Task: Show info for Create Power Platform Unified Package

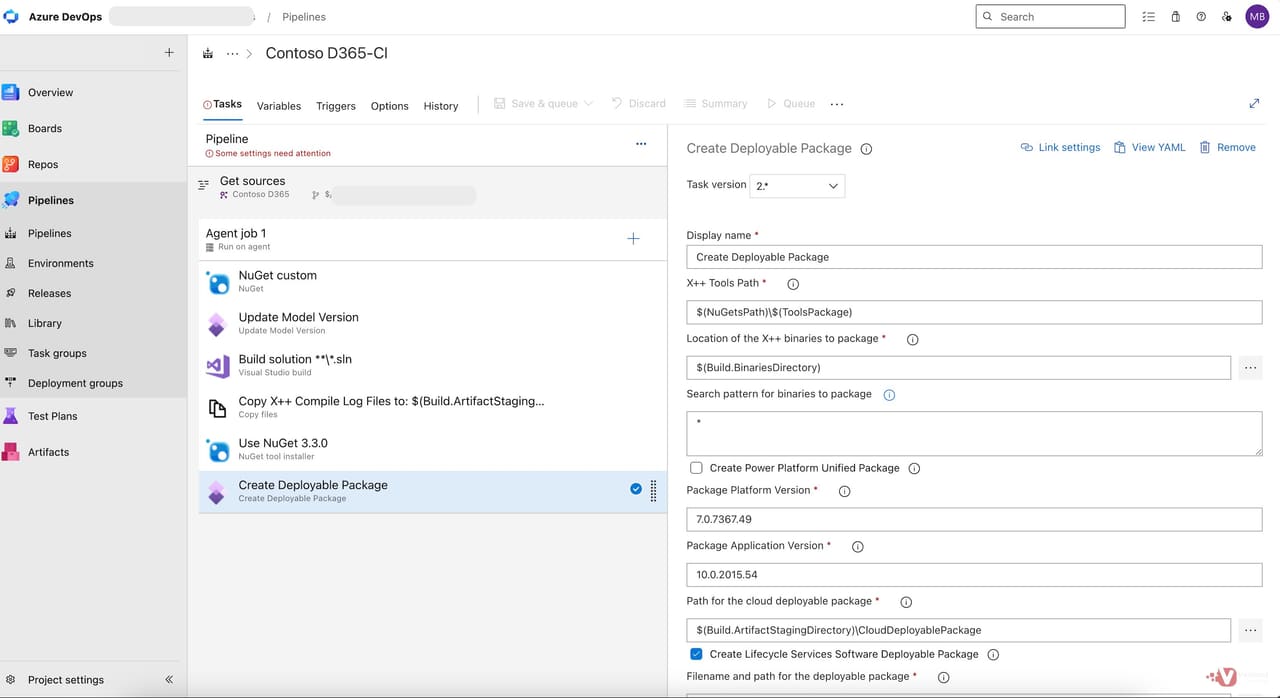Action: coord(914,468)
